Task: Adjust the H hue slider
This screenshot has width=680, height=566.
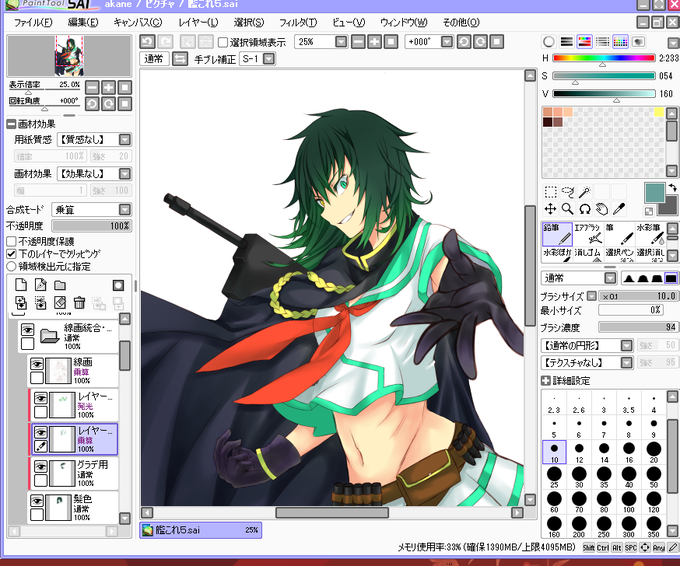Action: tap(603, 58)
